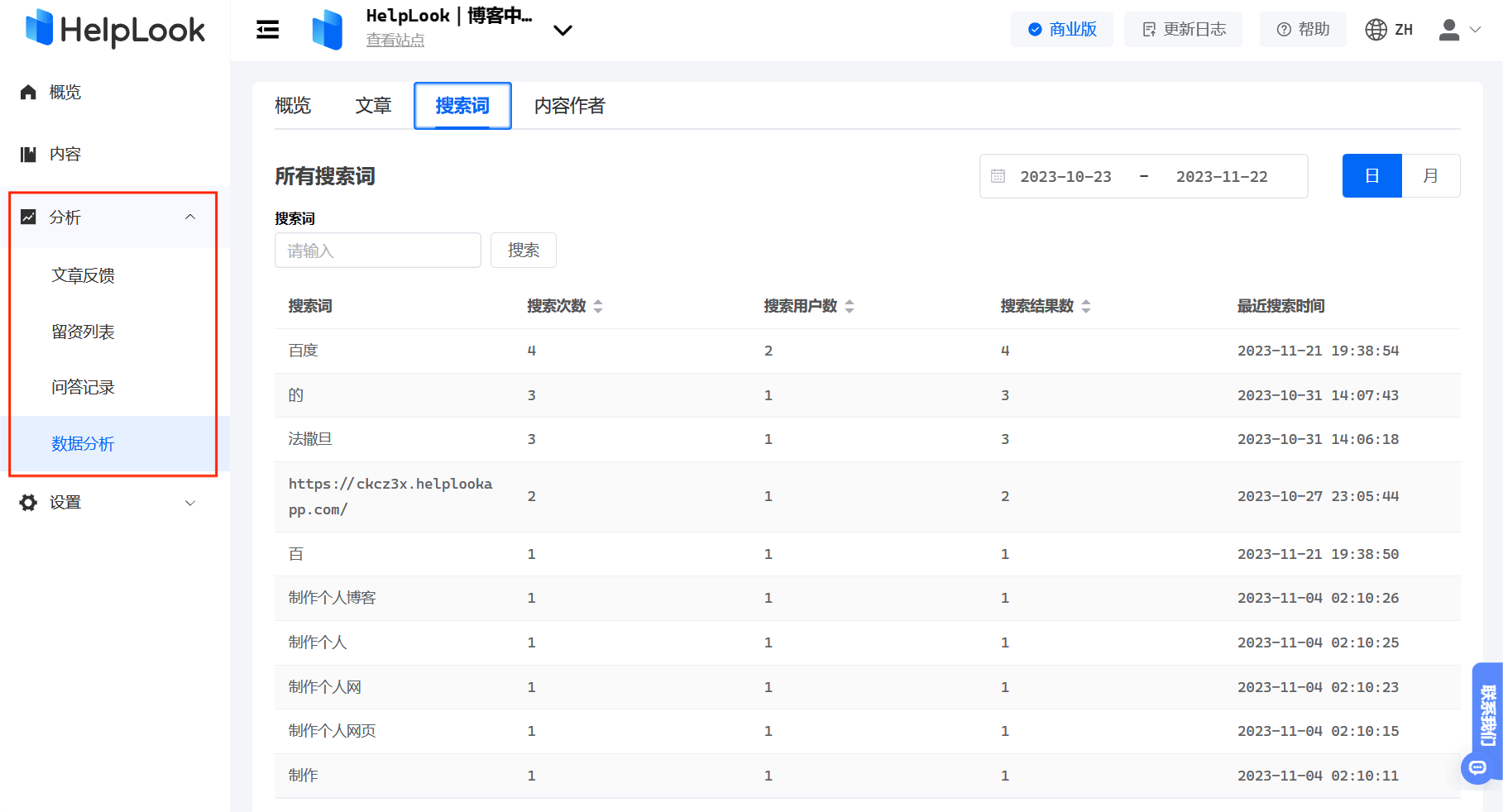The width and height of the screenshot is (1503, 812).
Task: Sort by 搜索结果数 column arrows
Action: pos(1086,306)
